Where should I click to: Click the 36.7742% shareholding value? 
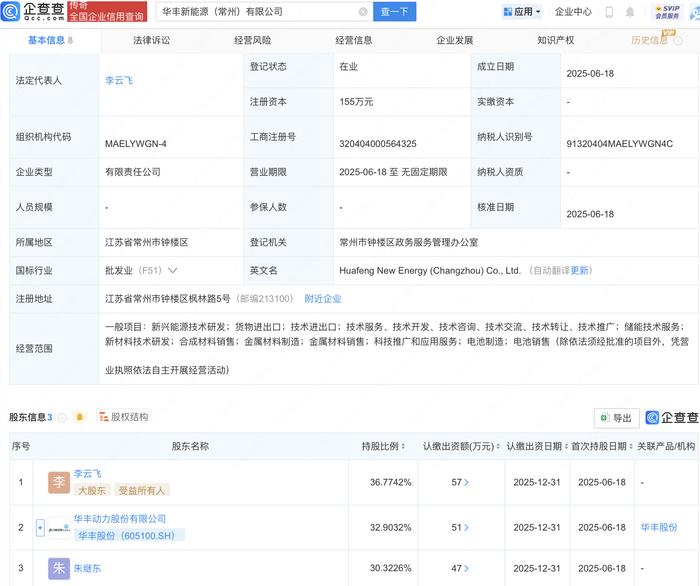click(391, 482)
